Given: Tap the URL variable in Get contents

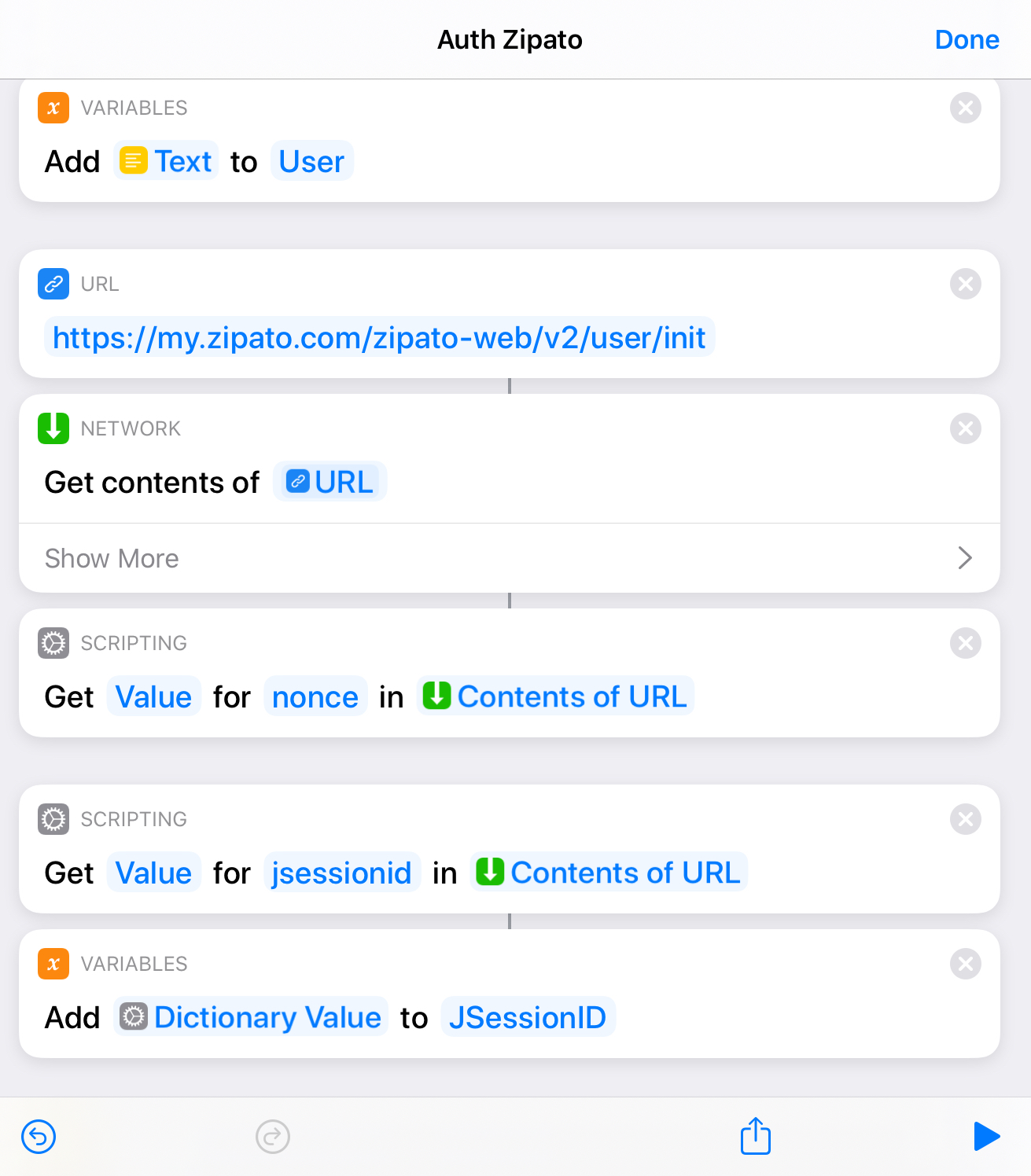Looking at the screenshot, I should (330, 482).
